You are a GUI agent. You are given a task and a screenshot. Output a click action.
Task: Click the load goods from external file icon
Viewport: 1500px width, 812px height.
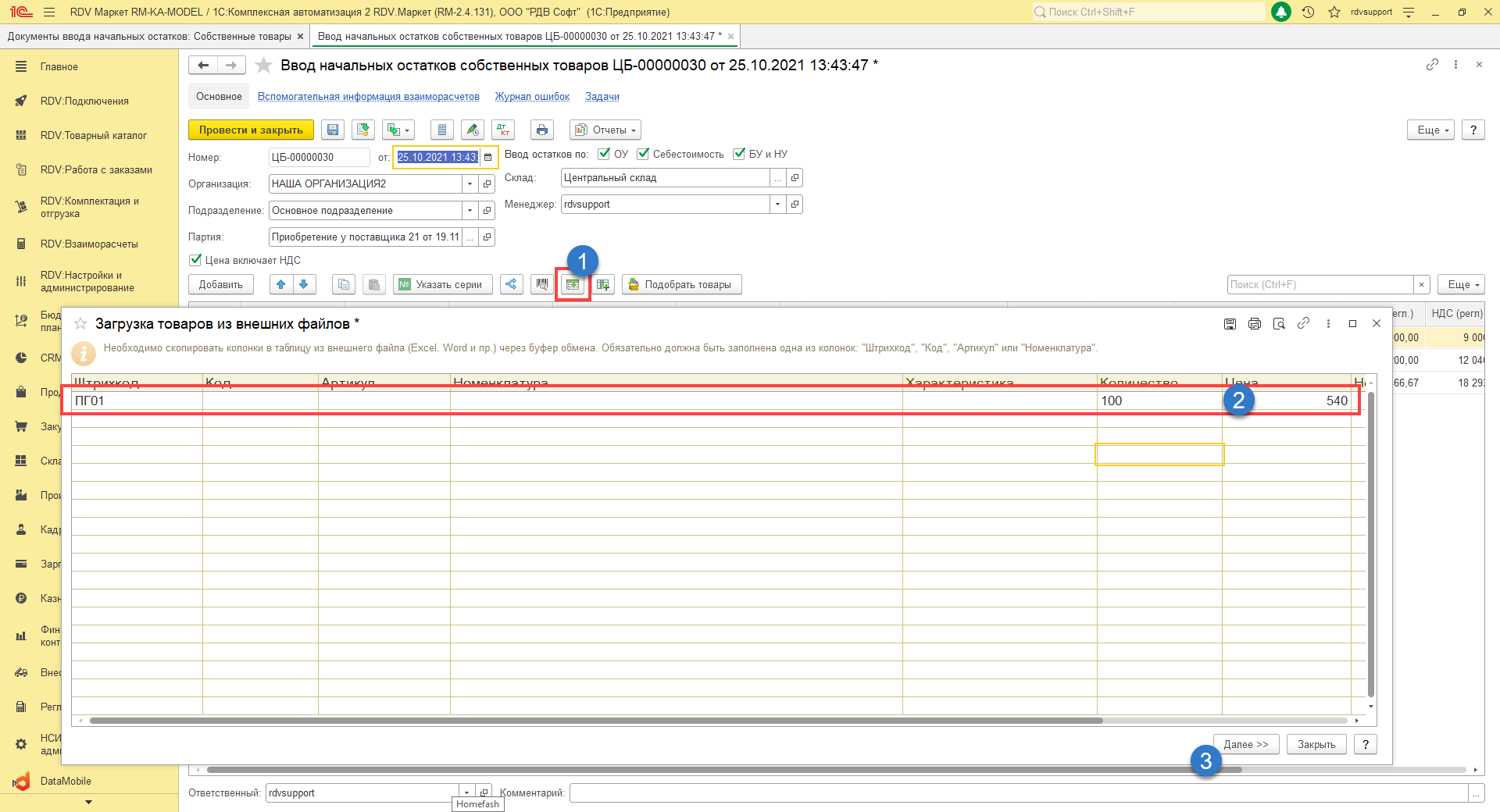[x=573, y=285]
